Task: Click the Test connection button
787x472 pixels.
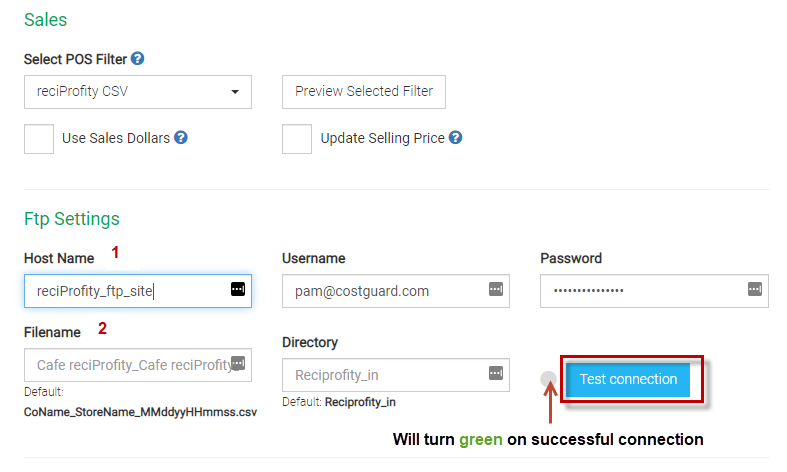Action: [628, 379]
